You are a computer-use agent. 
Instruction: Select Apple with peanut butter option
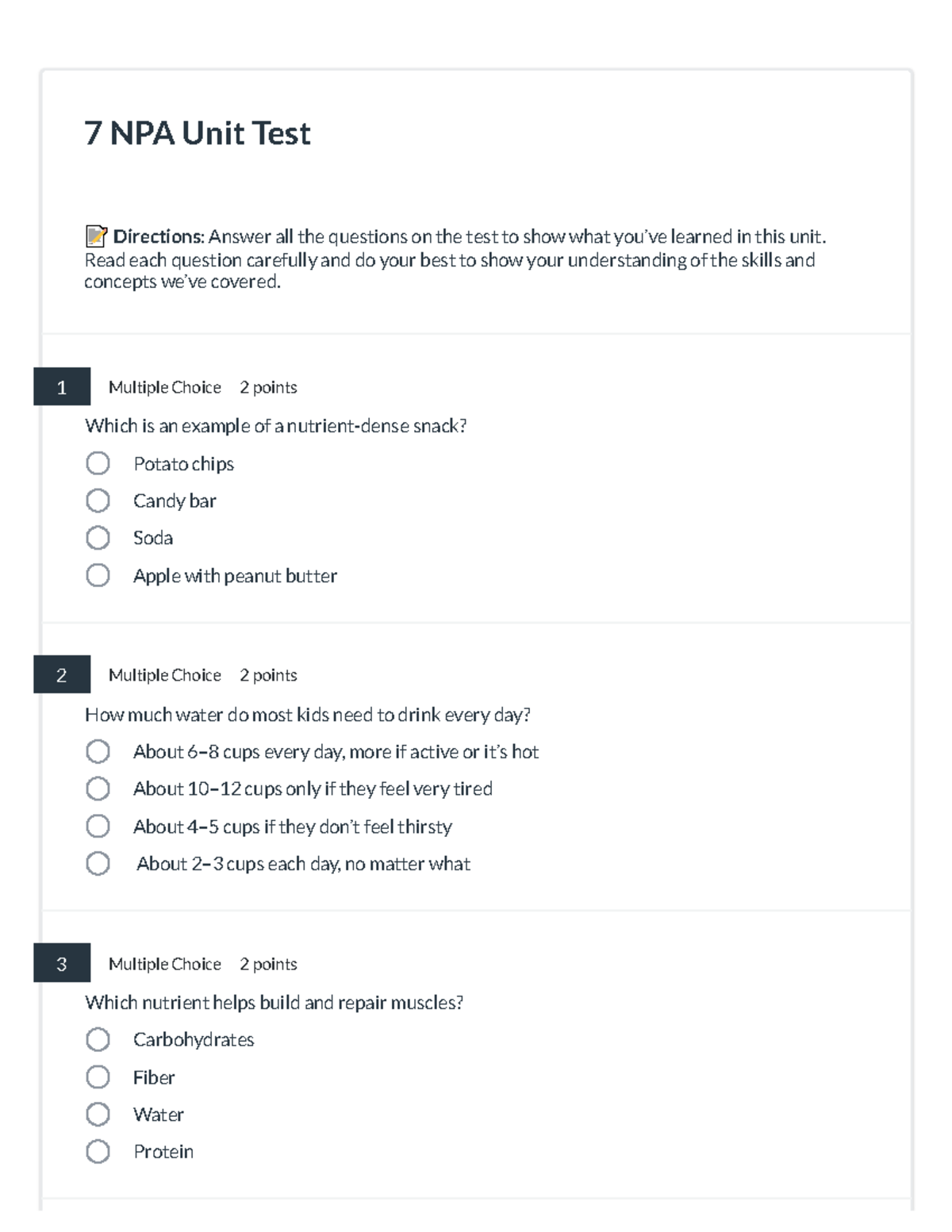[98, 575]
